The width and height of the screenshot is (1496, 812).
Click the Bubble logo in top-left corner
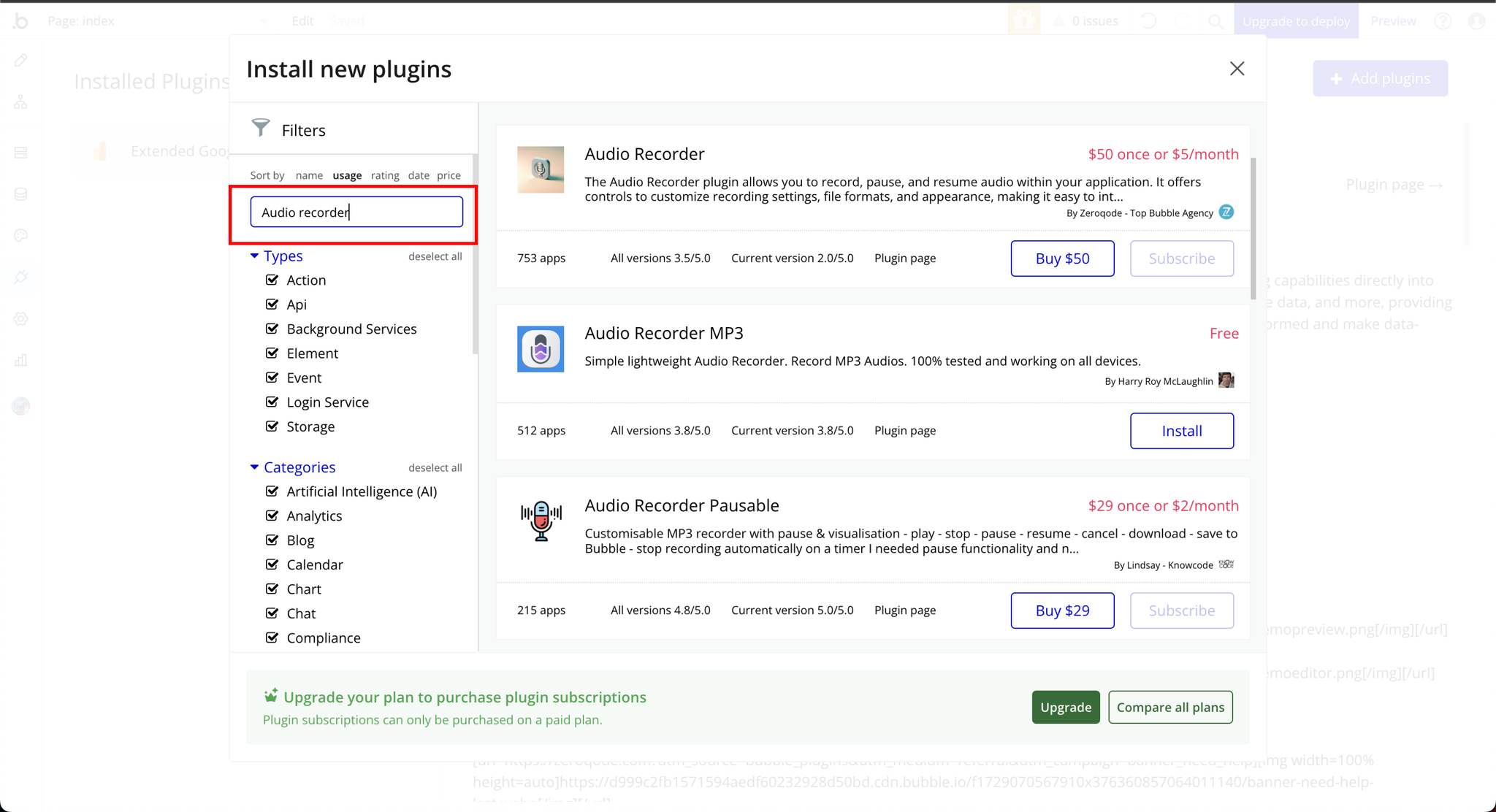20,21
